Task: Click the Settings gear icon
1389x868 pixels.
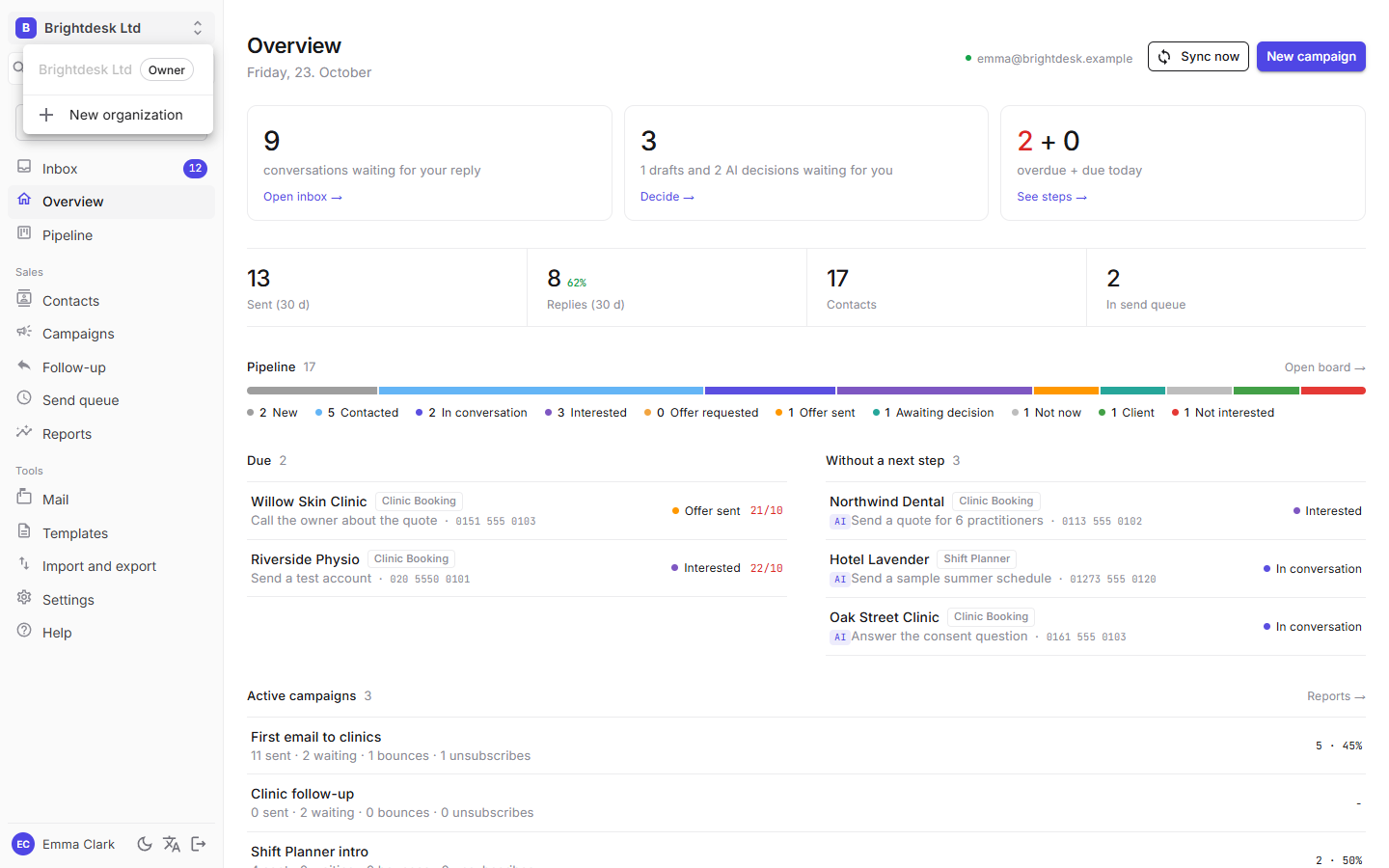Action: pyautogui.click(x=24, y=598)
